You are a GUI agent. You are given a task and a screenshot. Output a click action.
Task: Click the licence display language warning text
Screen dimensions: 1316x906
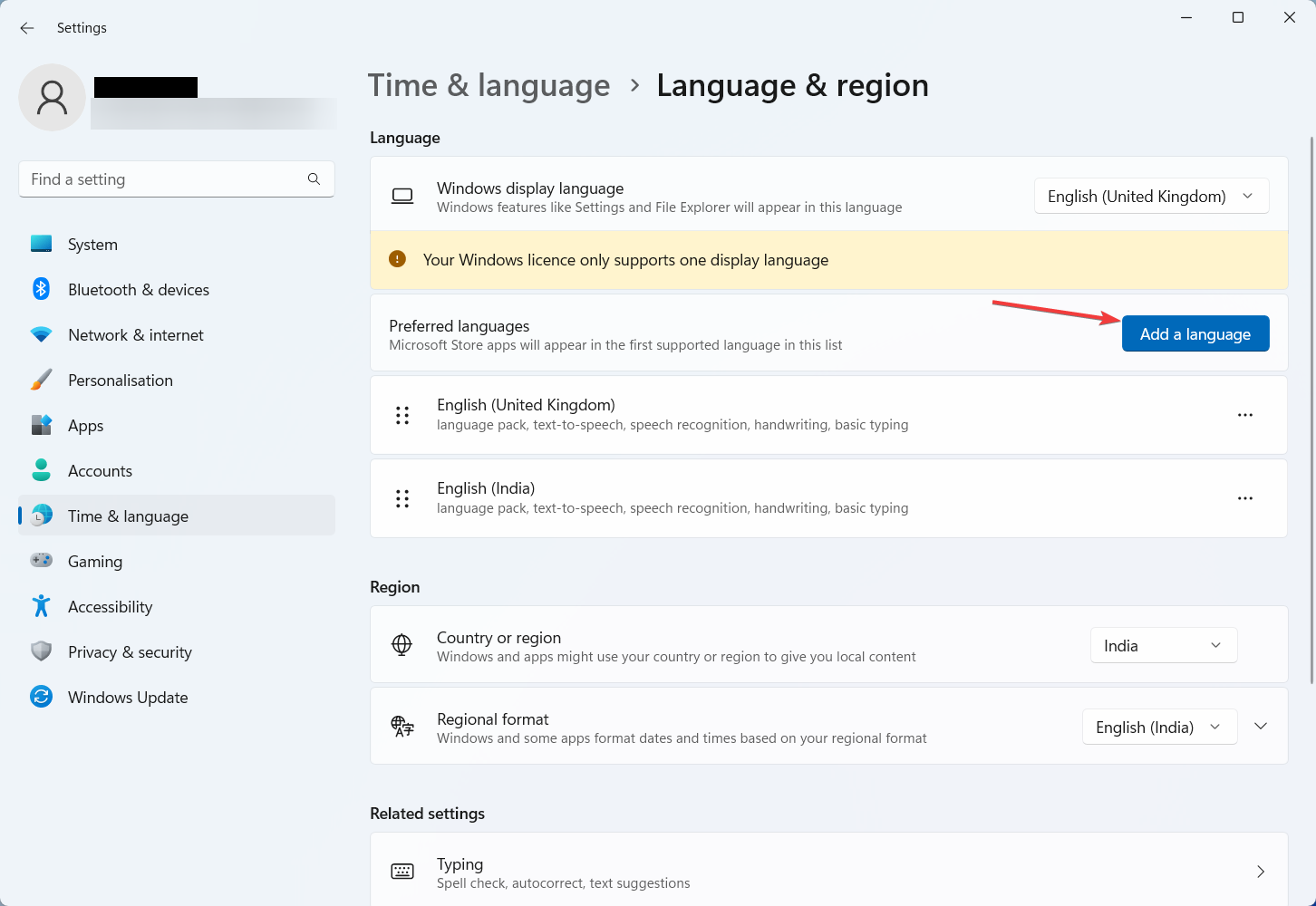click(x=625, y=260)
